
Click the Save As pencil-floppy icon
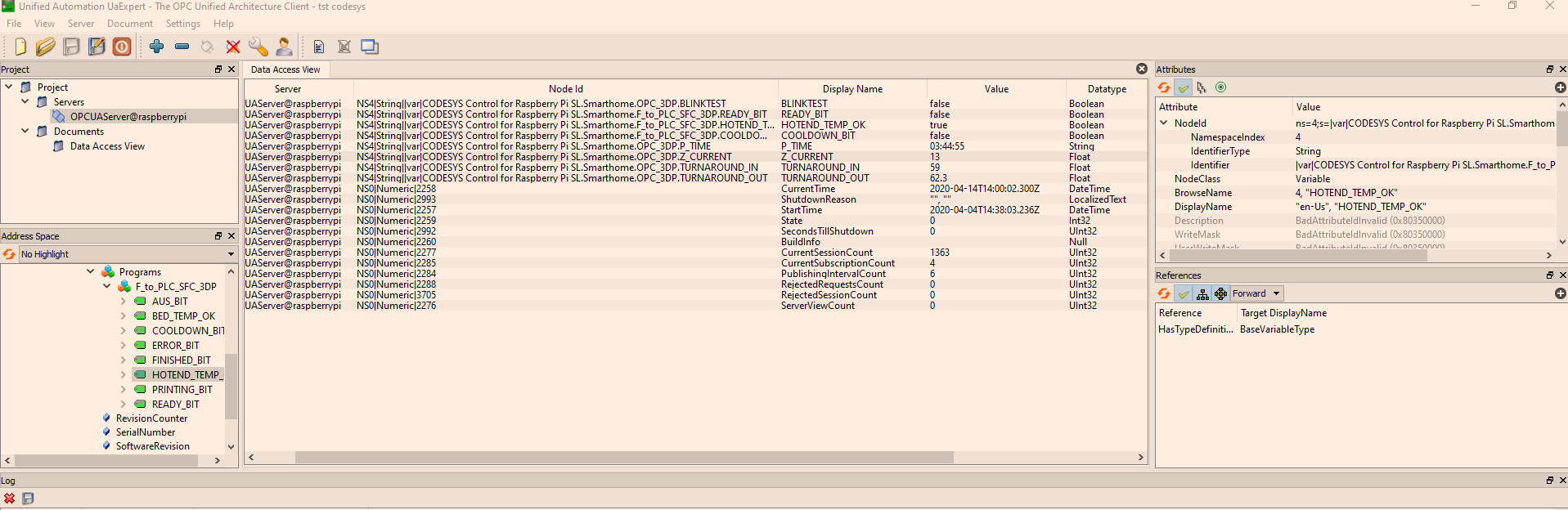(x=97, y=47)
